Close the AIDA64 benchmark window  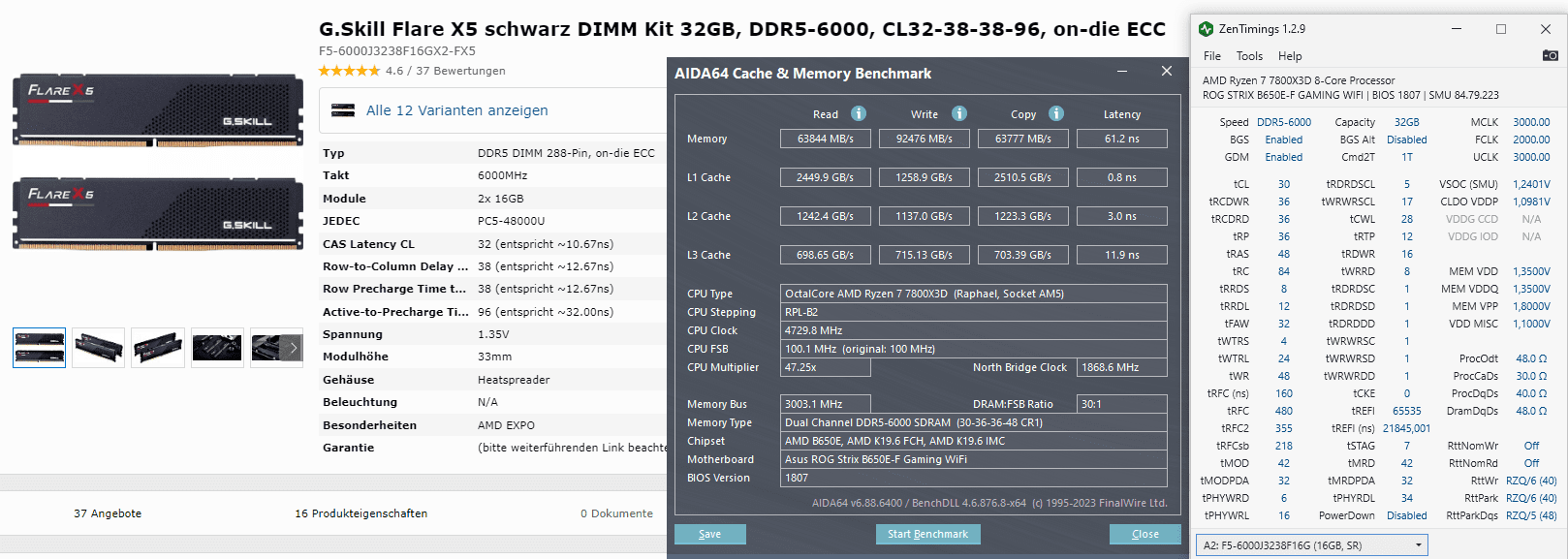1167,71
